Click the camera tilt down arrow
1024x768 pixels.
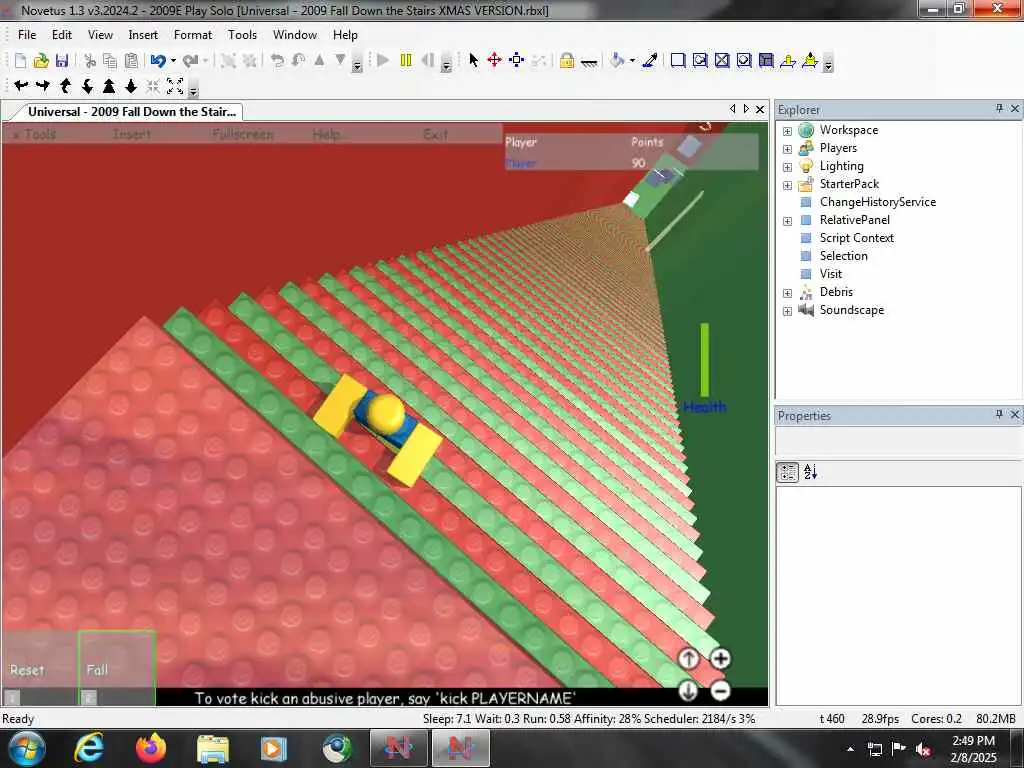[87, 86]
